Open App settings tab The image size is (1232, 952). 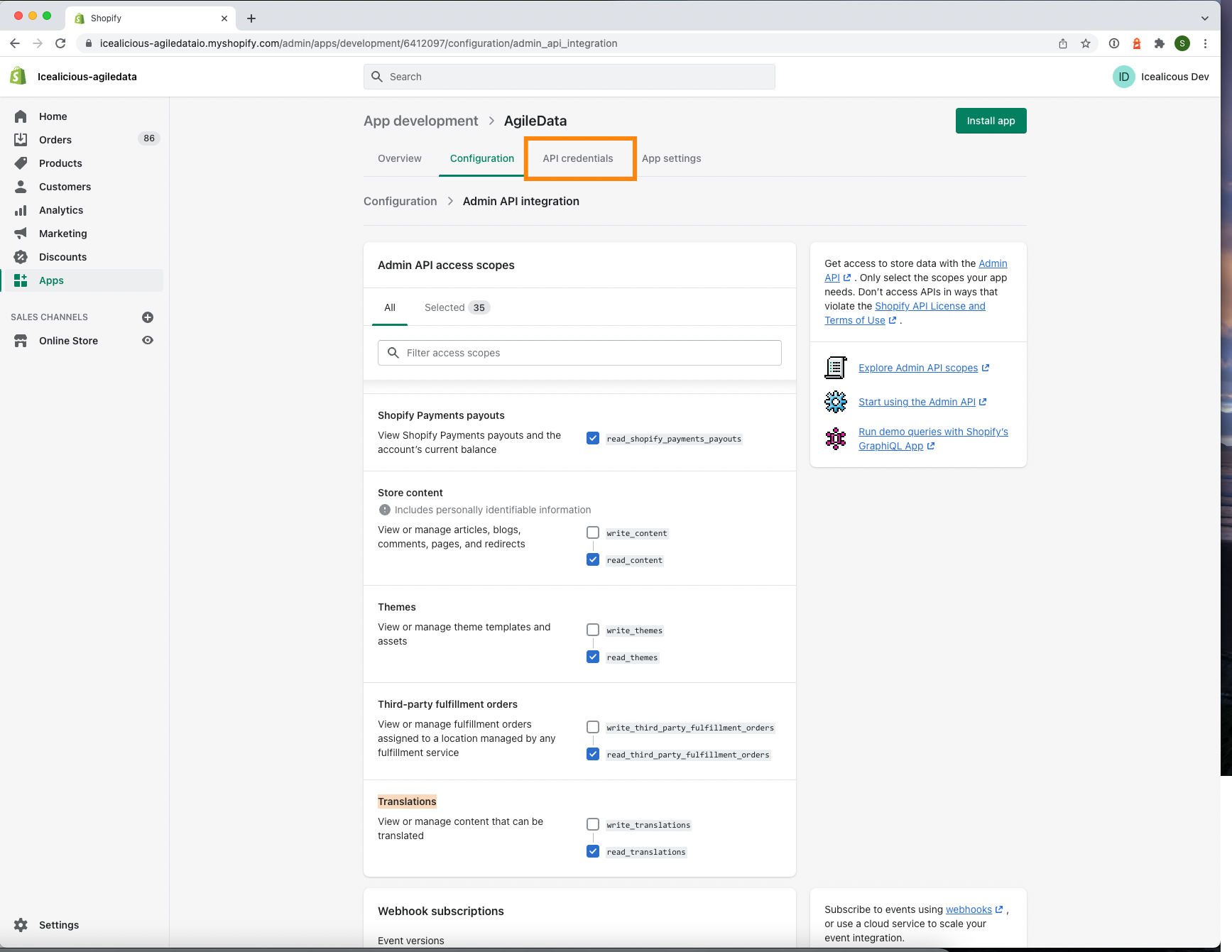[x=671, y=158]
